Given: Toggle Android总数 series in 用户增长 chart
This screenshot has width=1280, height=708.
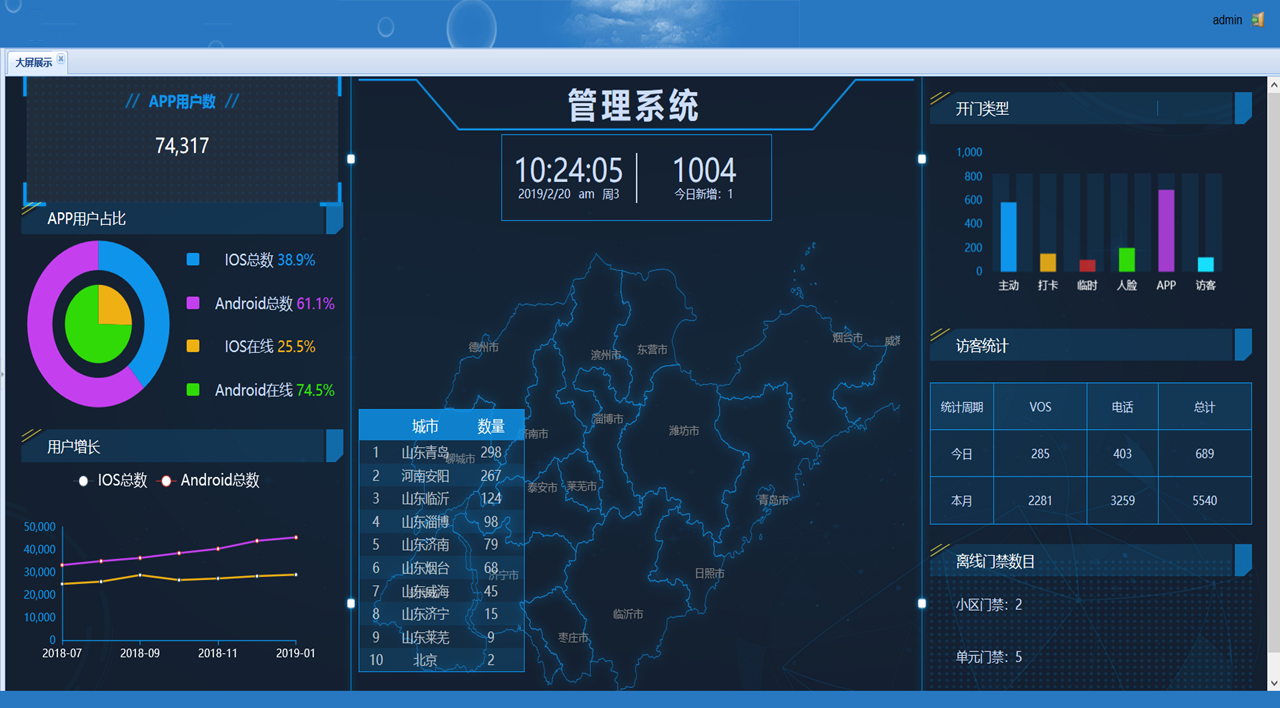Looking at the screenshot, I should click(x=208, y=481).
